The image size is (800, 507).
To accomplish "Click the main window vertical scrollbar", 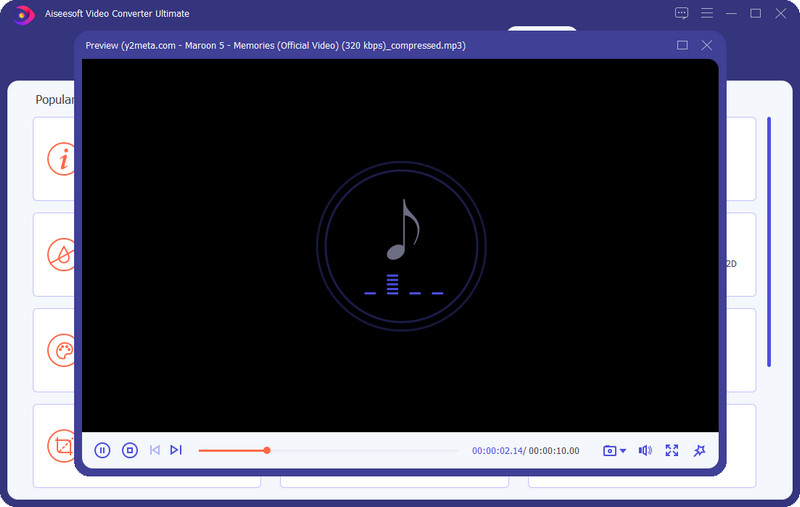I will pos(769,241).
